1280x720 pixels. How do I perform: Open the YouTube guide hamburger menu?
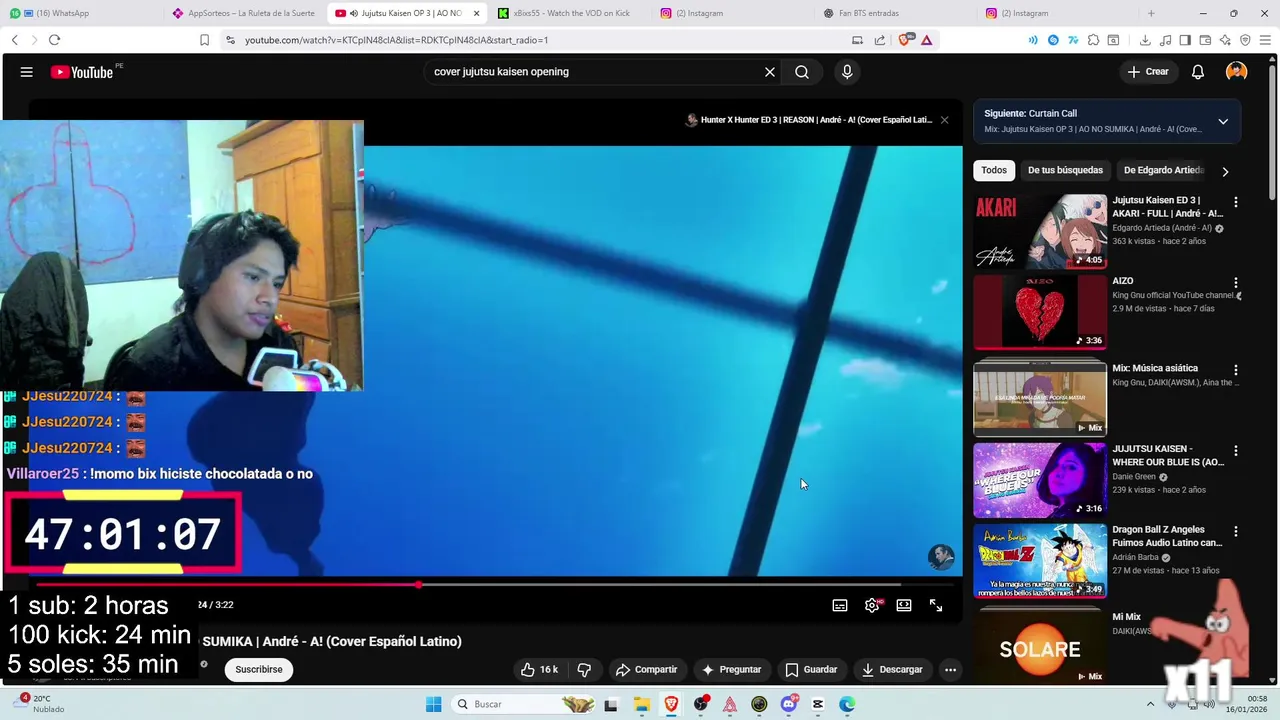pyautogui.click(x=26, y=72)
